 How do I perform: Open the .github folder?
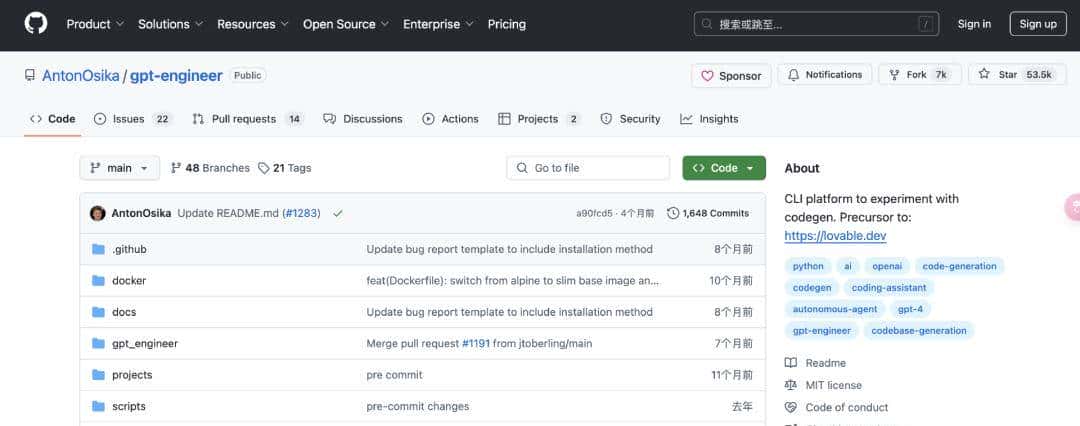pyautogui.click(x=129, y=250)
